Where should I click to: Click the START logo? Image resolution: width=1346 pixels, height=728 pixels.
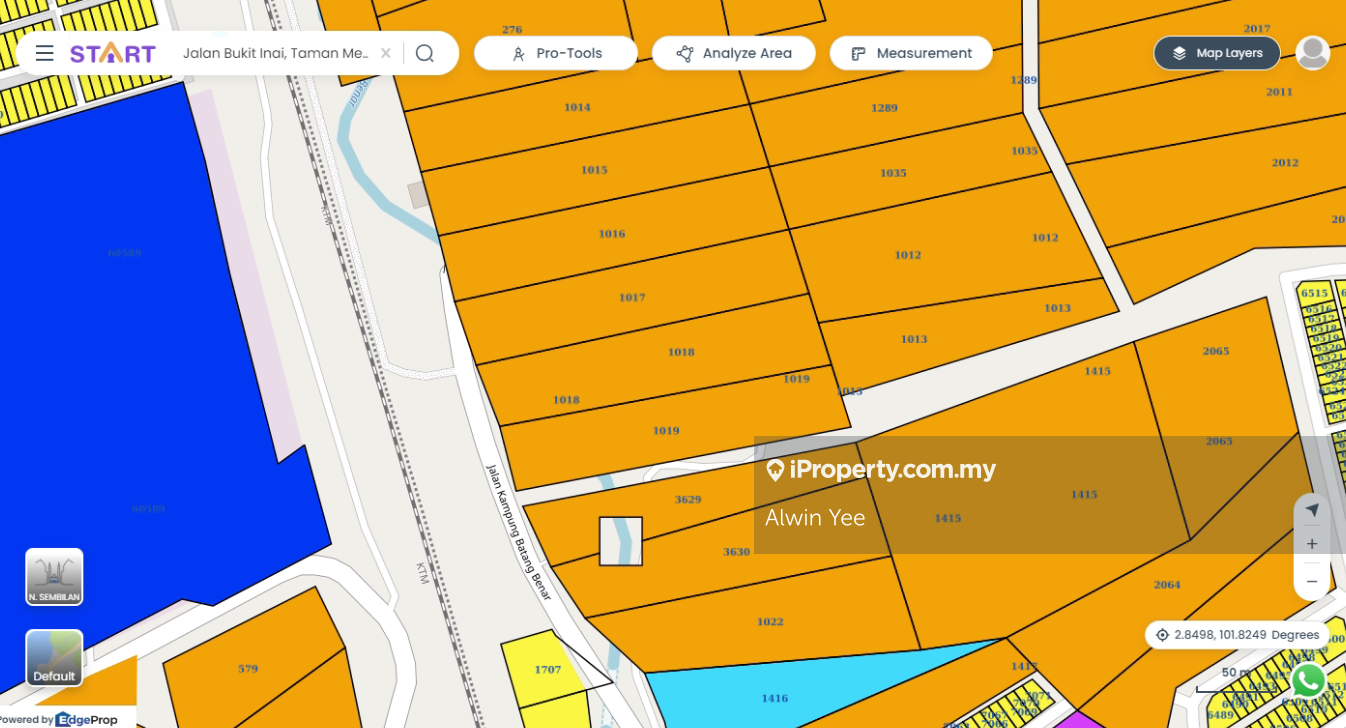[x=112, y=53]
